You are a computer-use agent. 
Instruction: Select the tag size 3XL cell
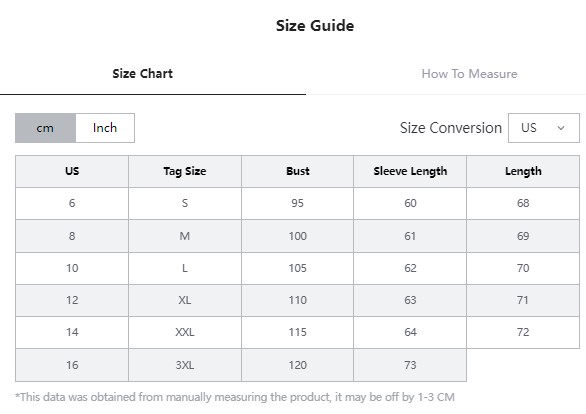coord(185,365)
